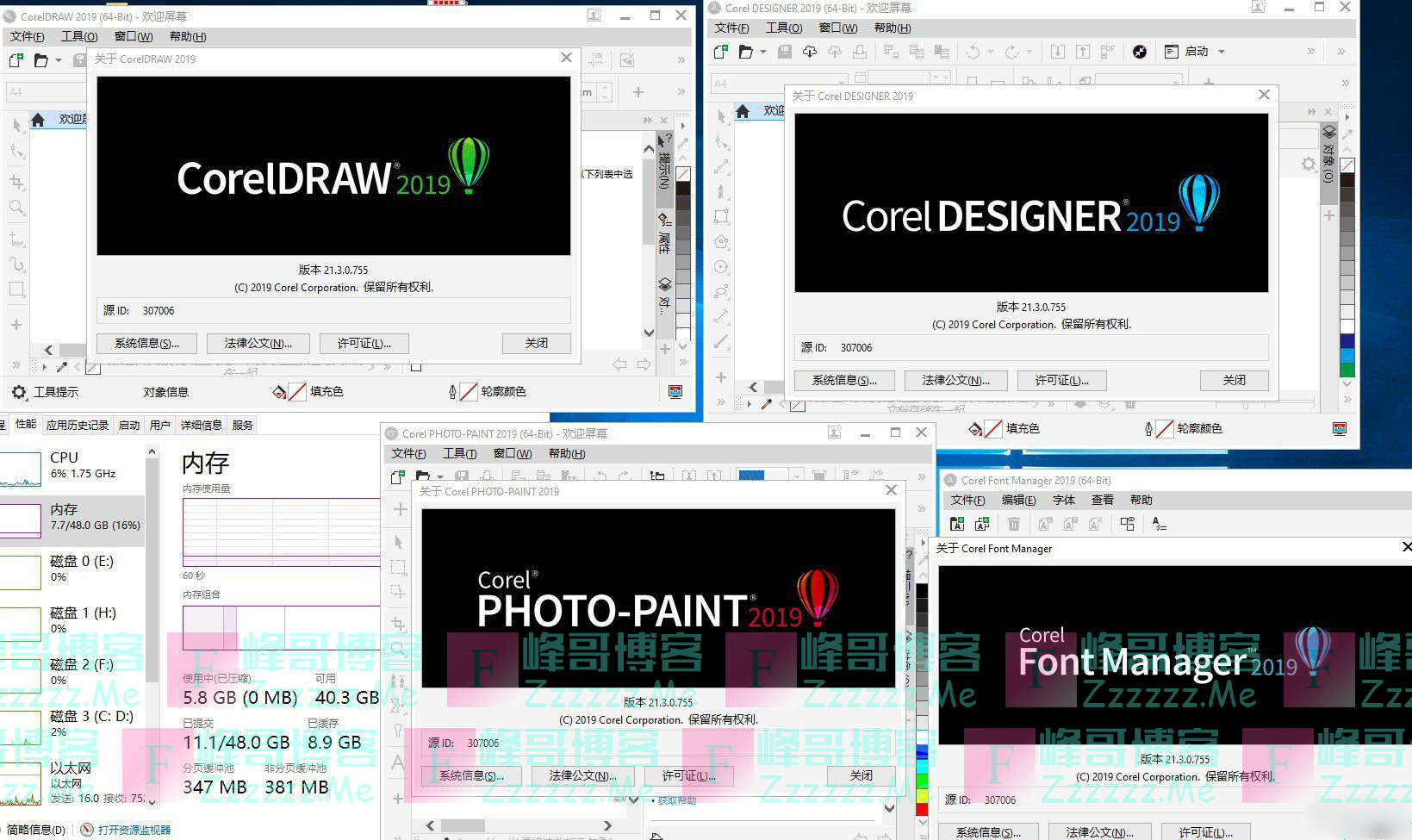Click cloud download icon in Corel DESIGNER toolbar
The height and width of the screenshot is (840, 1412).
pos(810,52)
